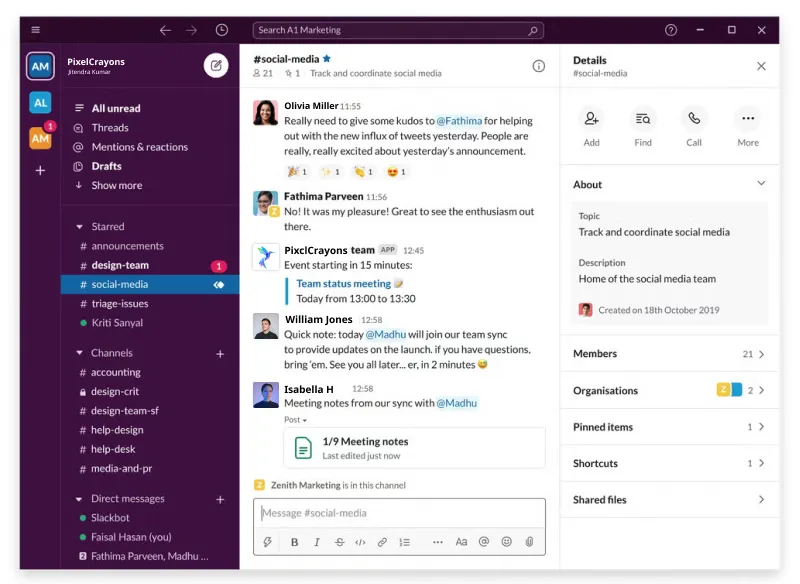This screenshot has width=800, height=584.
Task: Open the Team status meeting link
Action: (343, 284)
